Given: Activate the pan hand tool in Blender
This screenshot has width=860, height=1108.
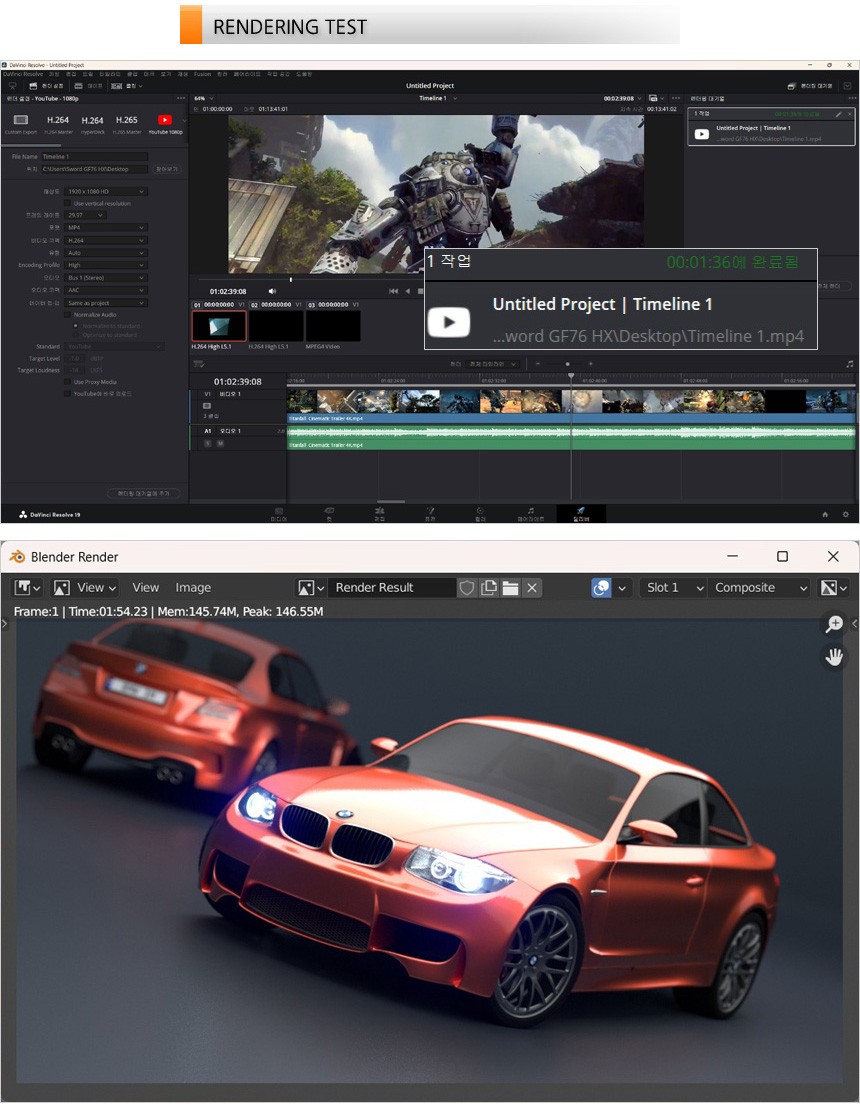Looking at the screenshot, I should click(x=833, y=657).
